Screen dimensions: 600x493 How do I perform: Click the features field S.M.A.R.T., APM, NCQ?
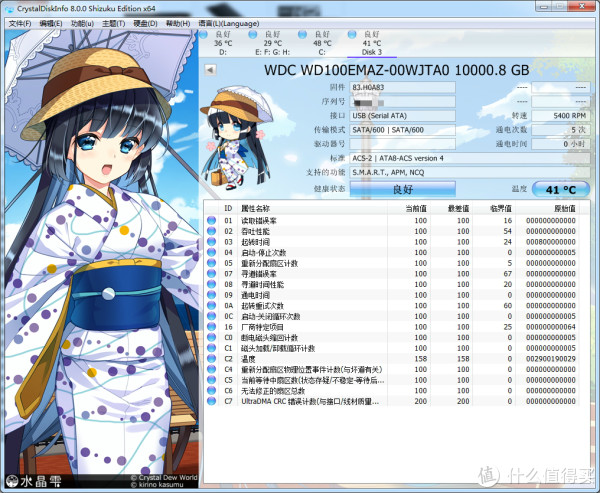coord(470,172)
